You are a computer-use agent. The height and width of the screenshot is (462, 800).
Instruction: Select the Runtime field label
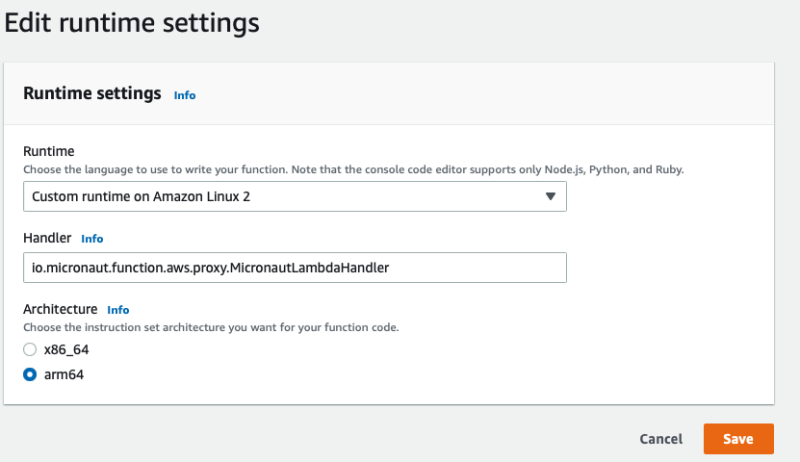[48, 151]
